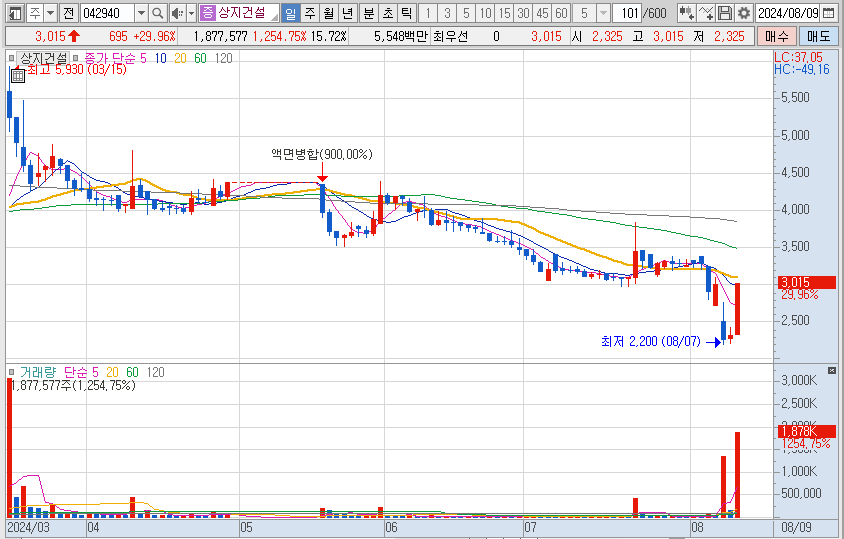Open the calendar date picker icon
This screenshot has width=844, height=539.
click(x=829, y=13)
